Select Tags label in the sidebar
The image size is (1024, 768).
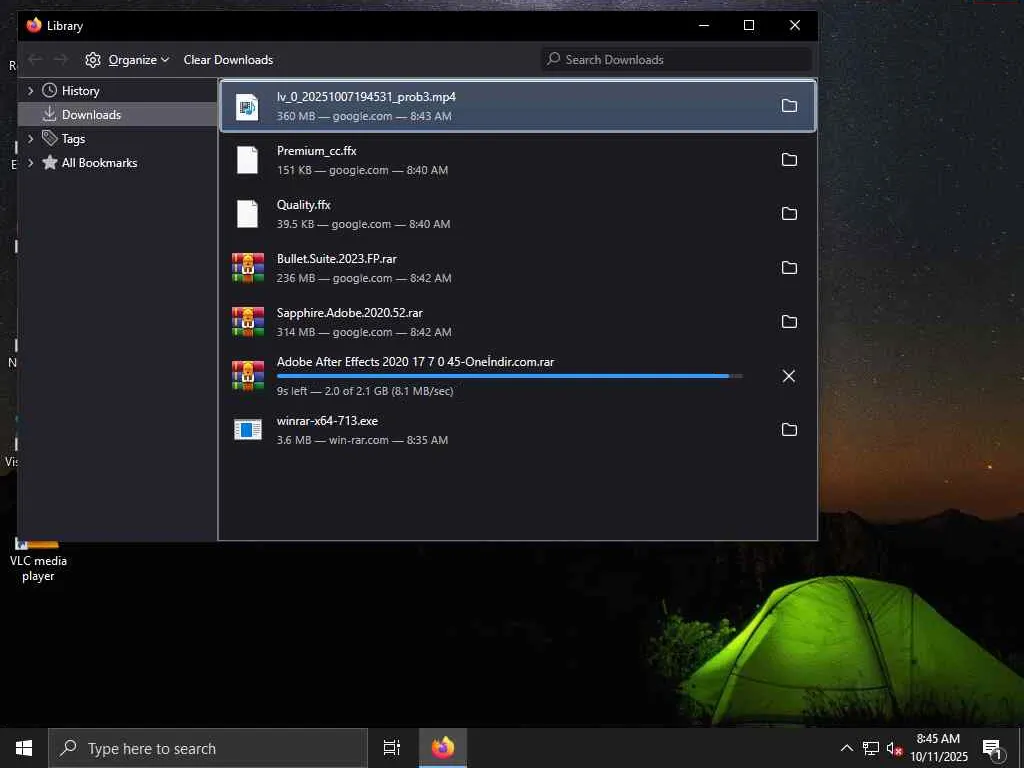[73, 138]
